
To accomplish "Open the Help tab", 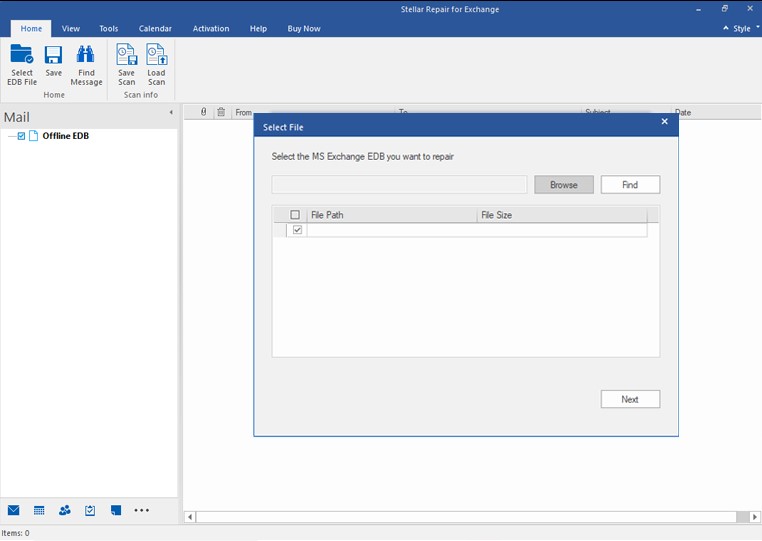I will [259, 29].
